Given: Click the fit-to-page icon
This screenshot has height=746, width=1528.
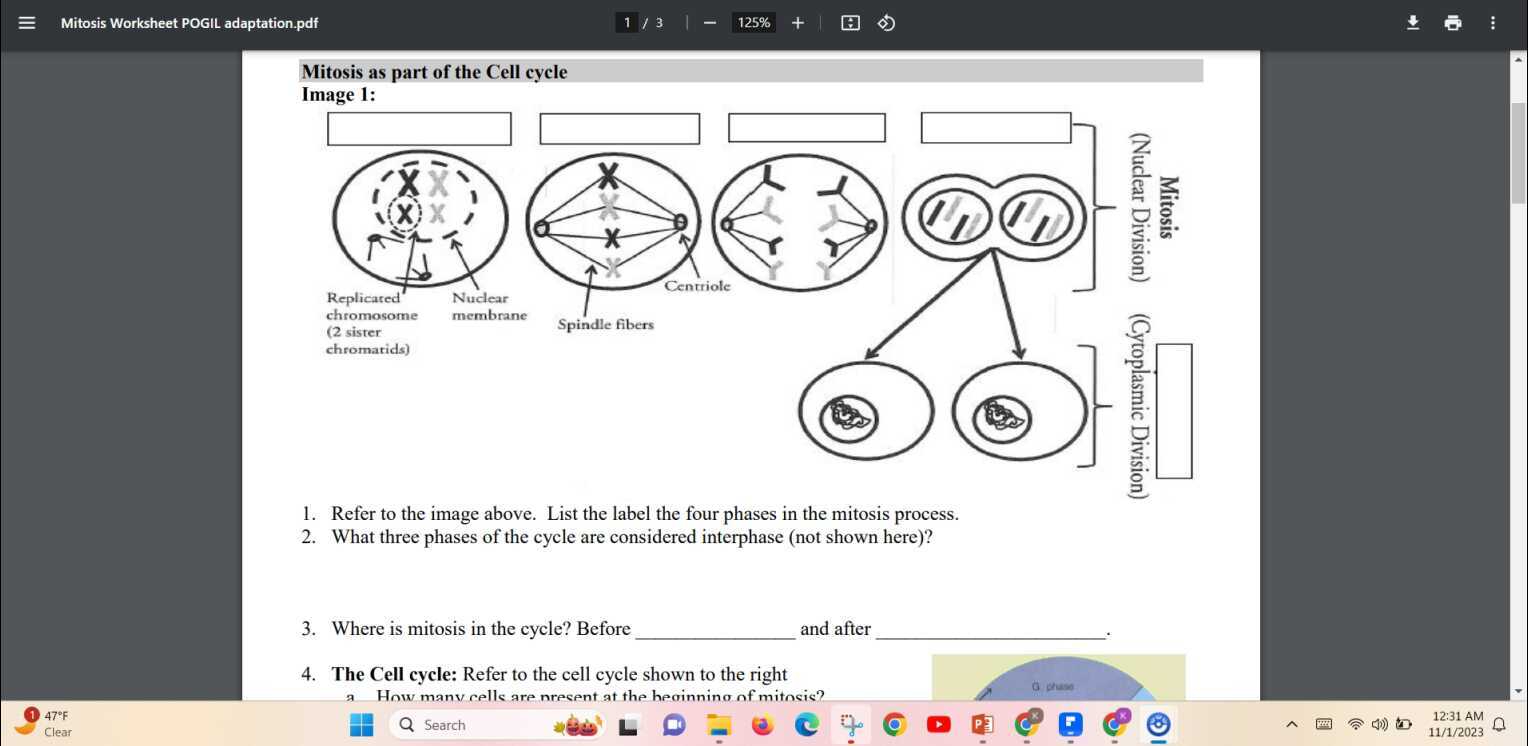Looking at the screenshot, I should (849, 22).
